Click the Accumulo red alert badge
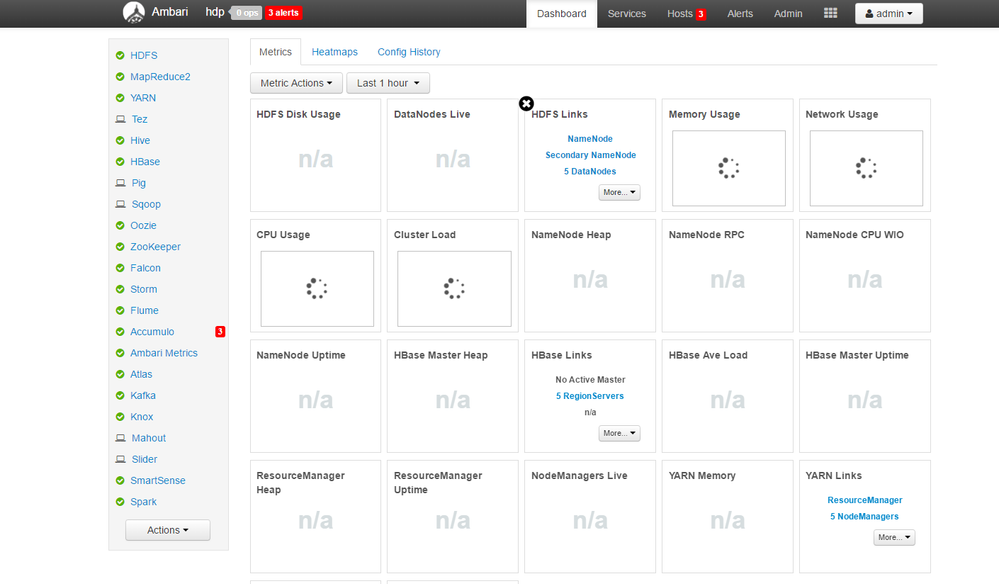The width and height of the screenshot is (999, 584). point(220,332)
